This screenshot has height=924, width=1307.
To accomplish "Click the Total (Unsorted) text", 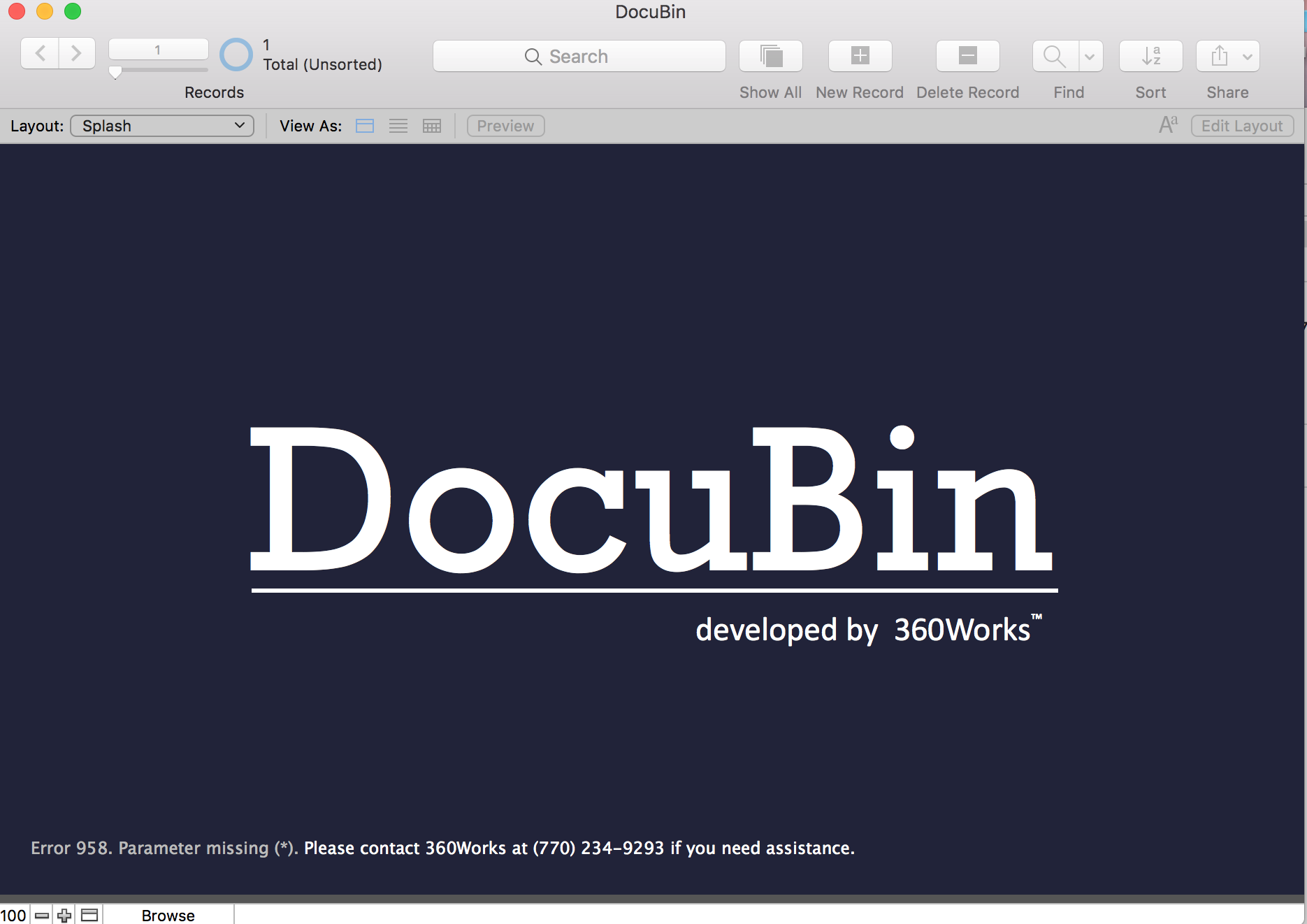I will click(323, 64).
